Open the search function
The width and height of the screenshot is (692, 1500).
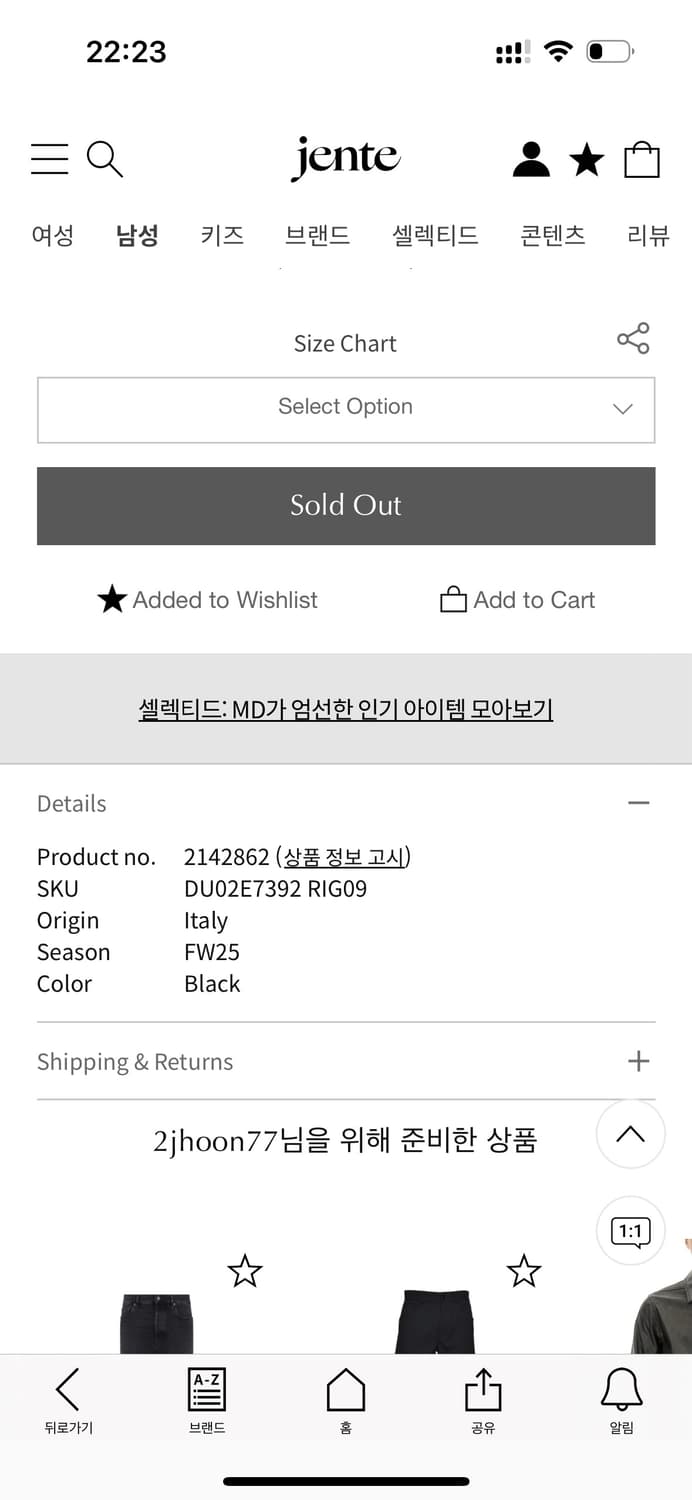click(x=104, y=158)
